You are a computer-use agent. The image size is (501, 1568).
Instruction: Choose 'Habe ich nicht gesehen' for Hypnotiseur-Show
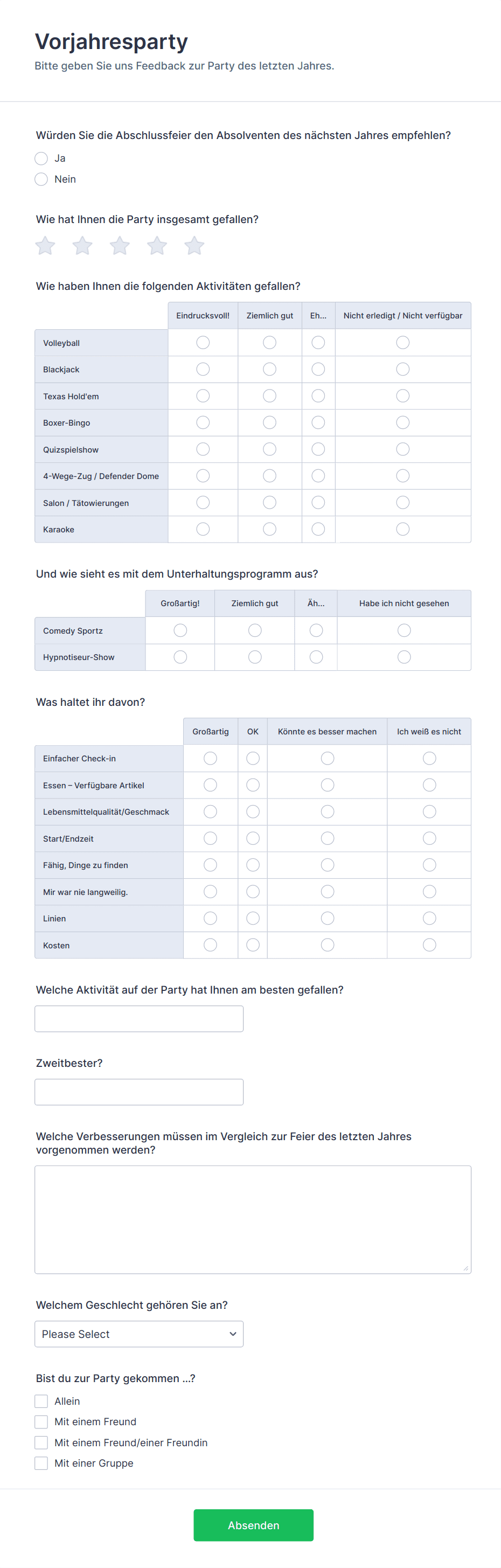point(403,657)
